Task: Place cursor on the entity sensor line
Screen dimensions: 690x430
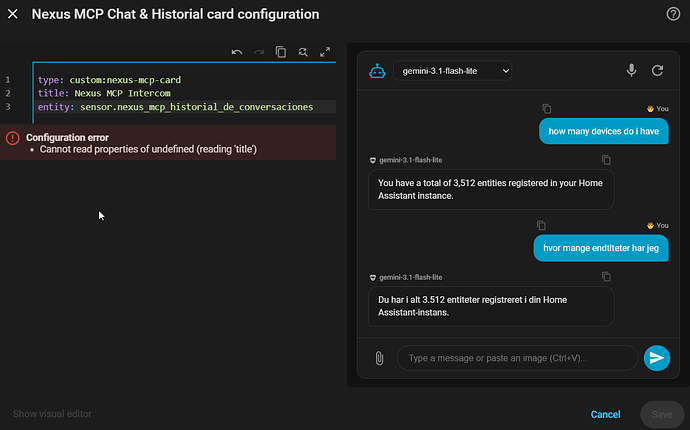Action: [176, 107]
